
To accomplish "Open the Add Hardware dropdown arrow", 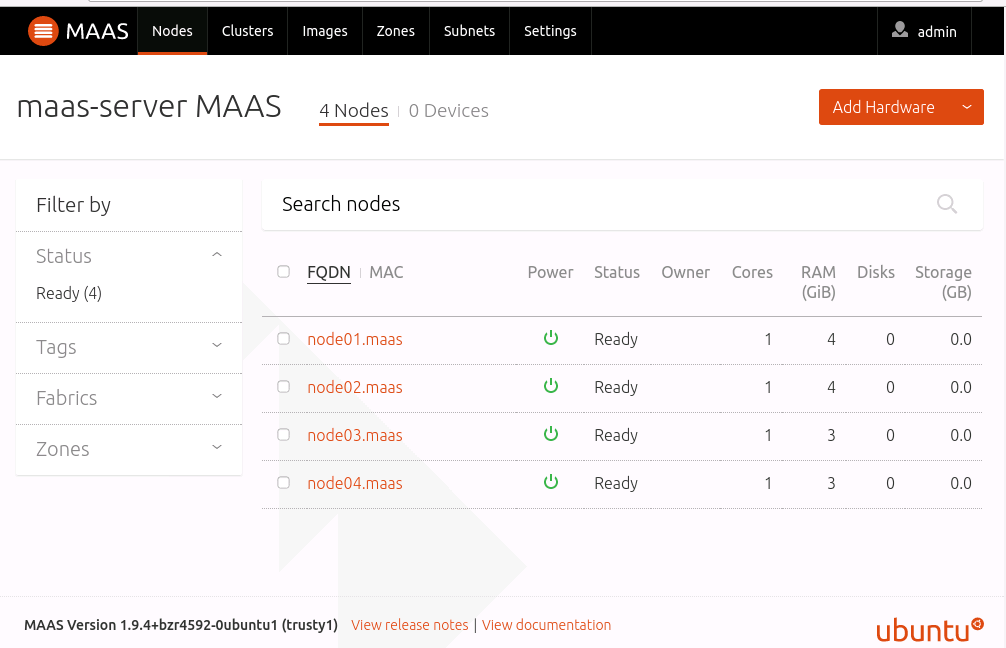I will click(x=966, y=107).
